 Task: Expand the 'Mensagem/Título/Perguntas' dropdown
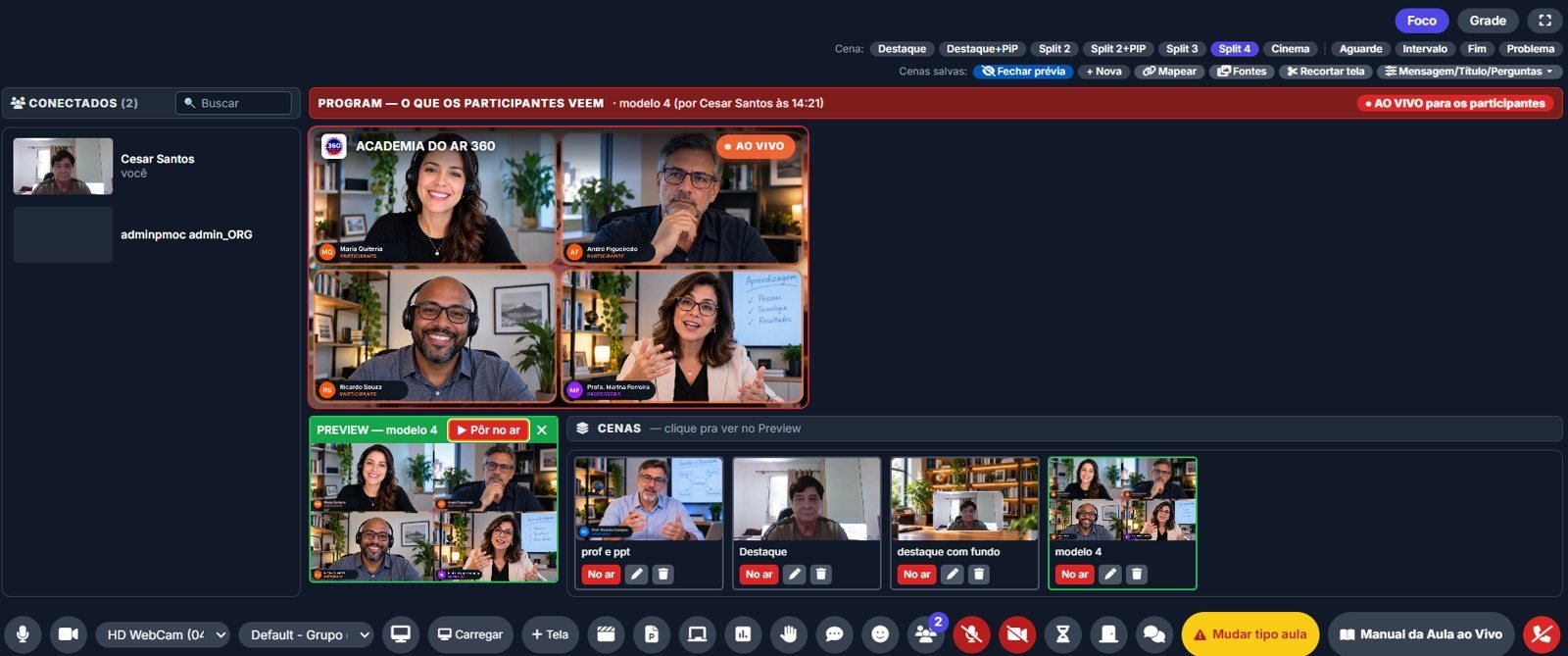[1470, 72]
